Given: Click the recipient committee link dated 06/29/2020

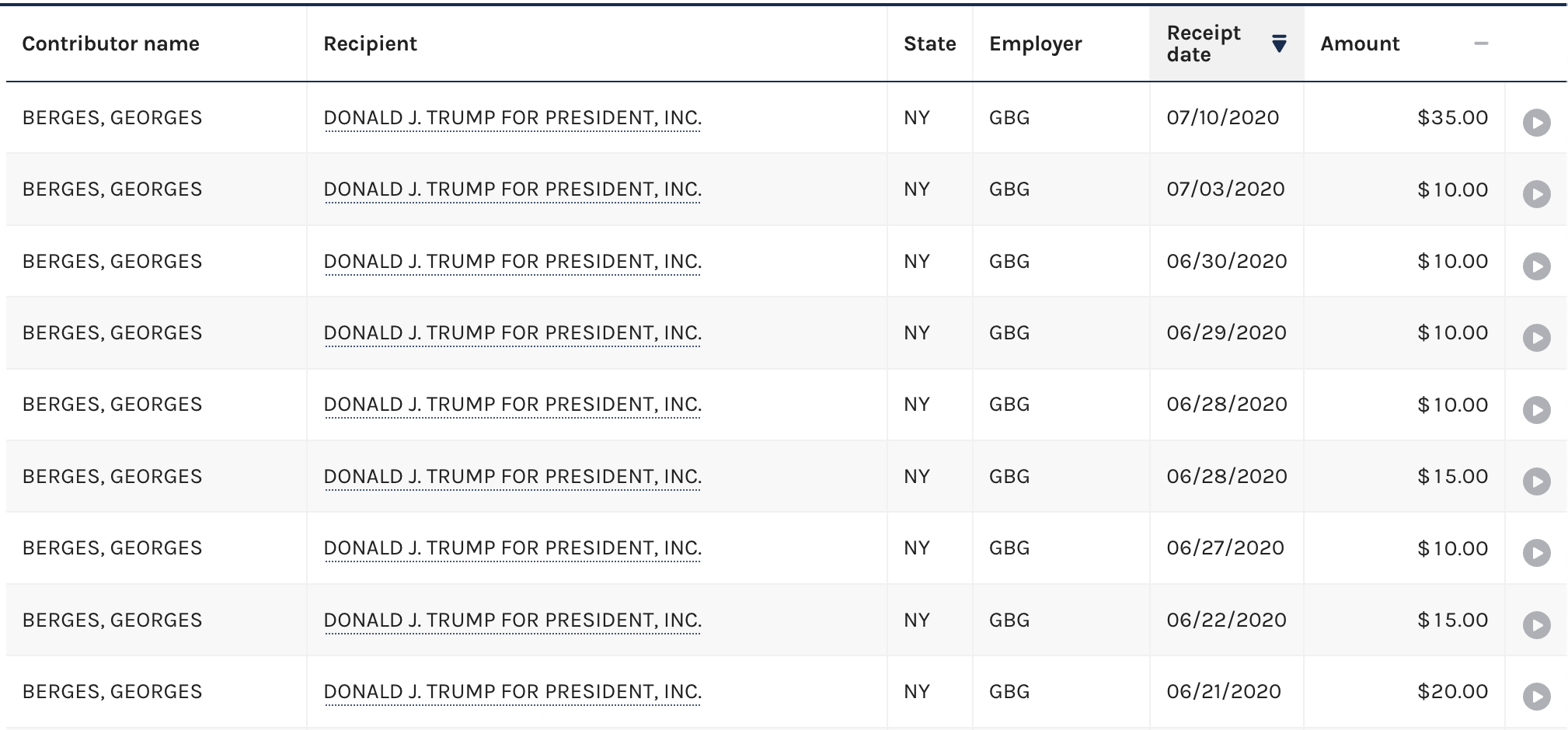Looking at the screenshot, I should coord(512,333).
